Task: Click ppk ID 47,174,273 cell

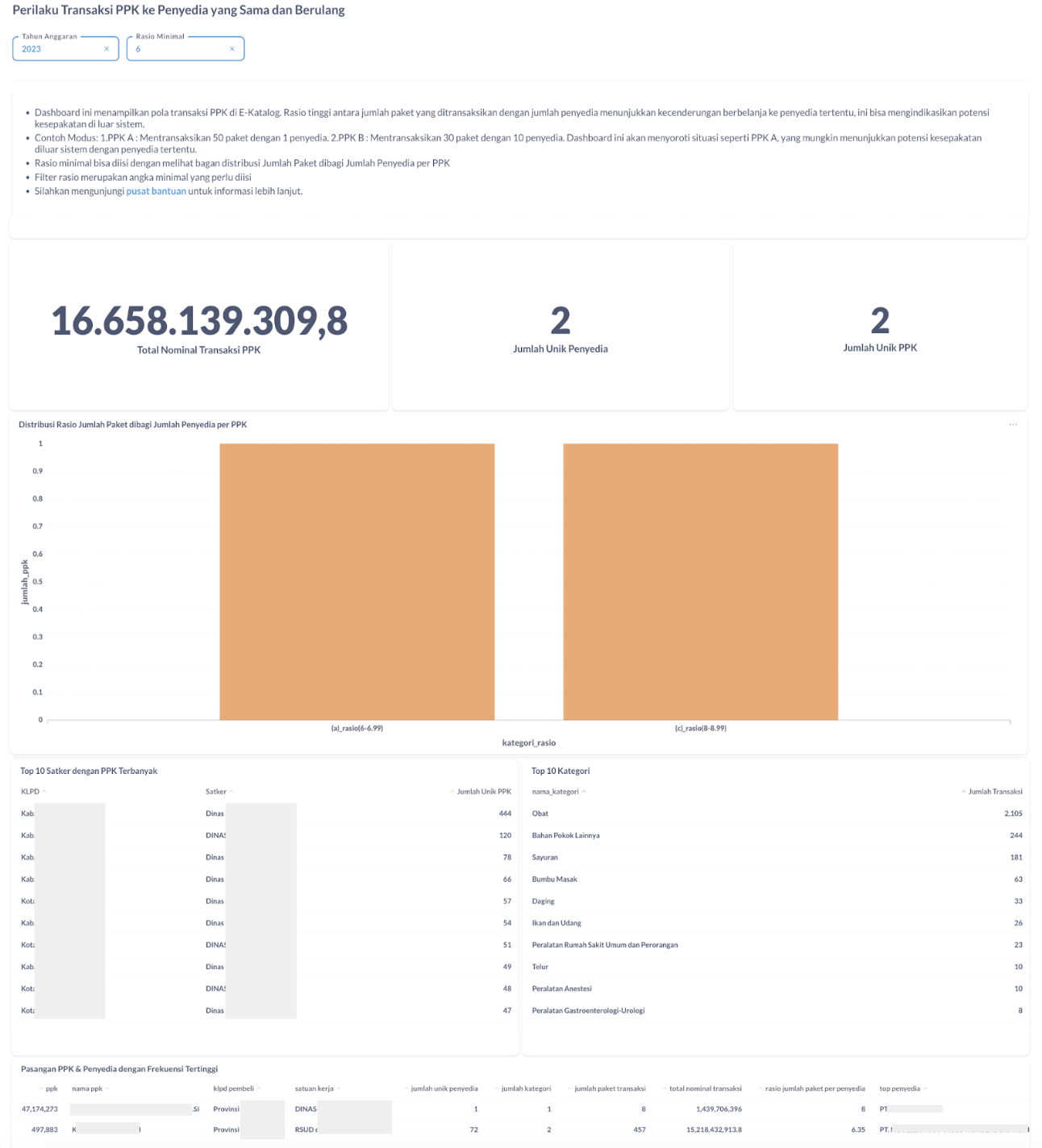Action: (x=40, y=1109)
